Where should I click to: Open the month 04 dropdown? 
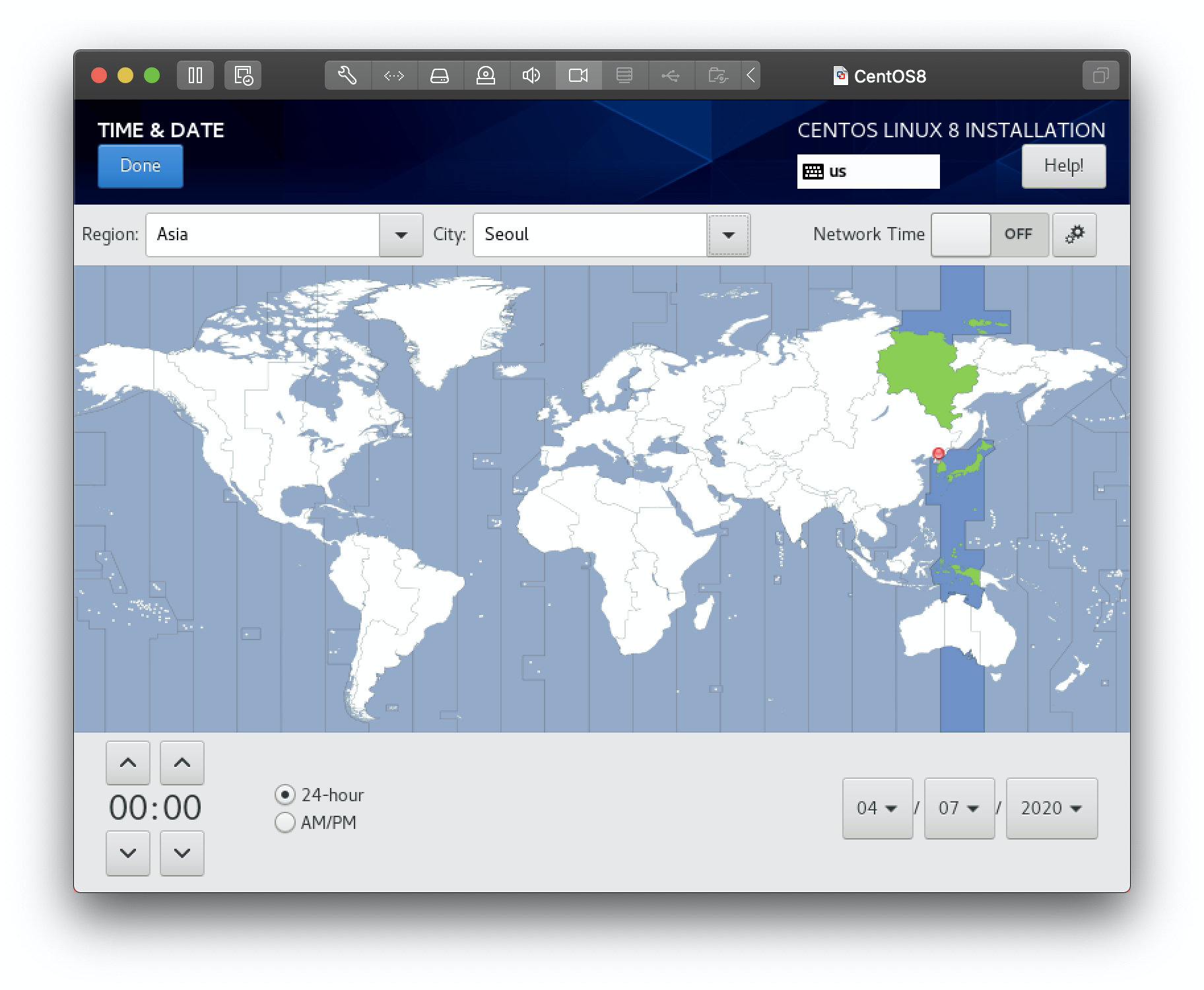pos(877,808)
